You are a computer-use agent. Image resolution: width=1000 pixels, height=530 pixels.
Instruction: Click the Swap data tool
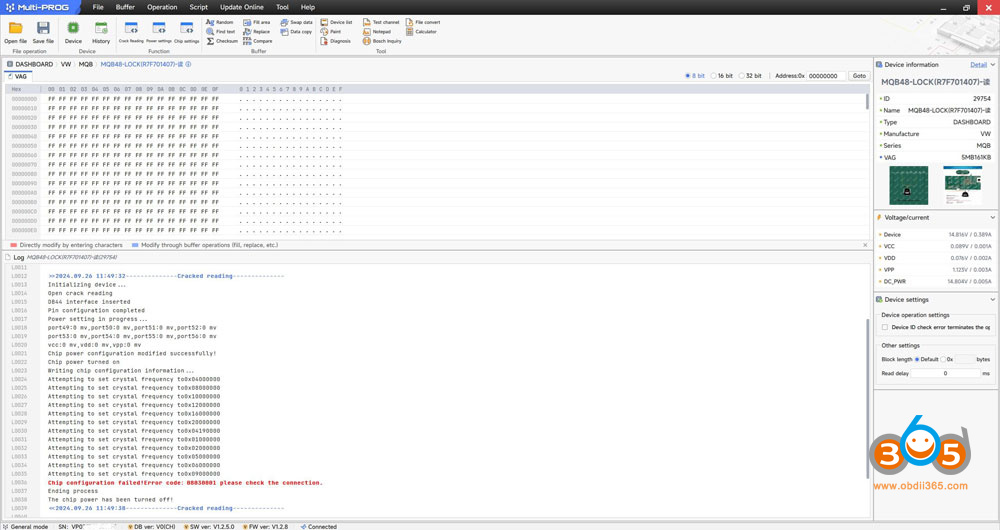[x=297, y=22]
